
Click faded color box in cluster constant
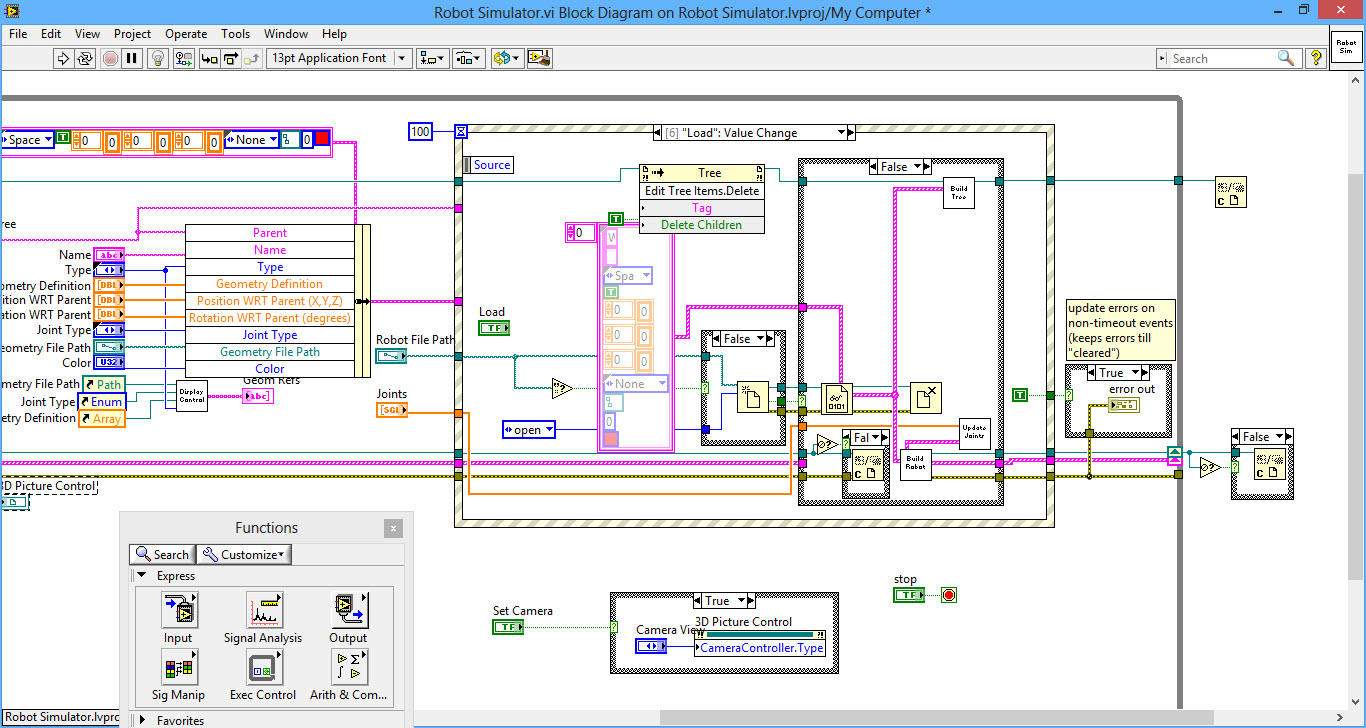(611, 438)
